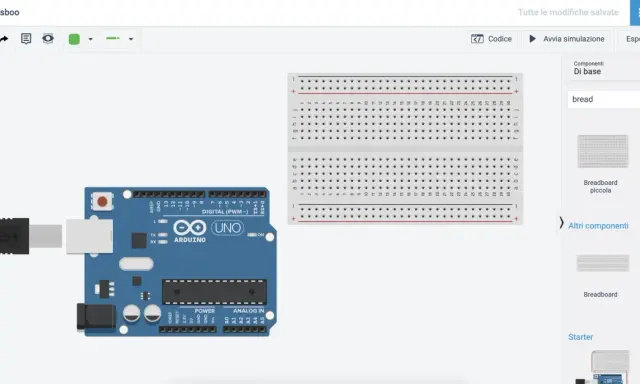Open the Codice code editor
This screenshot has height=384, width=640.
pyautogui.click(x=491, y=39)
